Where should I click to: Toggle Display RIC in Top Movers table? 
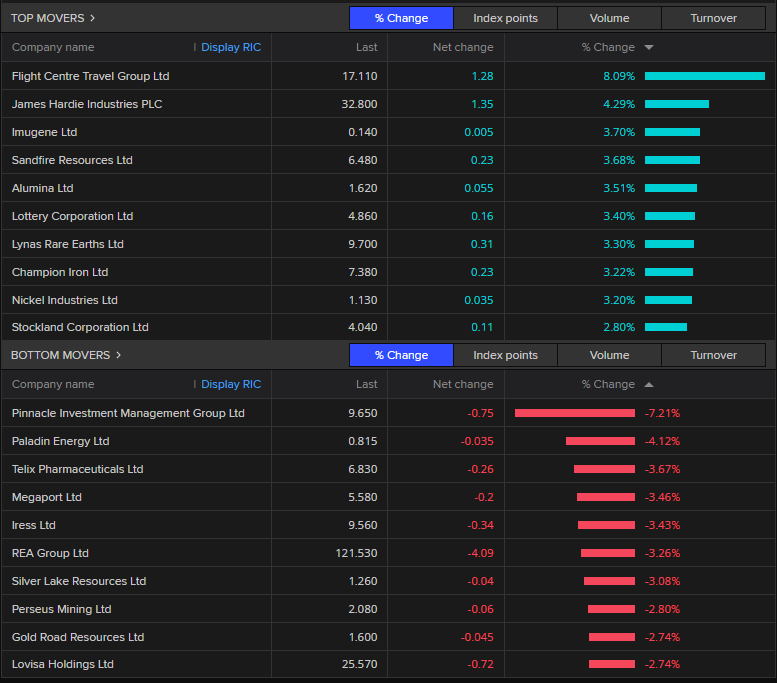click(231, 47)
